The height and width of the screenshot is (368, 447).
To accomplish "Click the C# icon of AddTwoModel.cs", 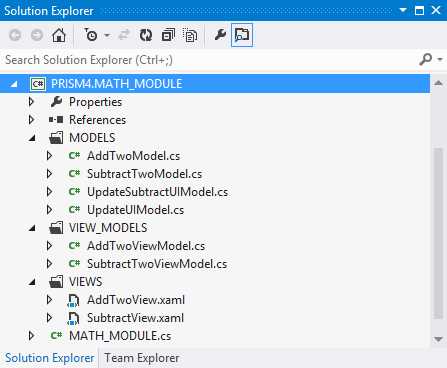I will tap(74, 155).
